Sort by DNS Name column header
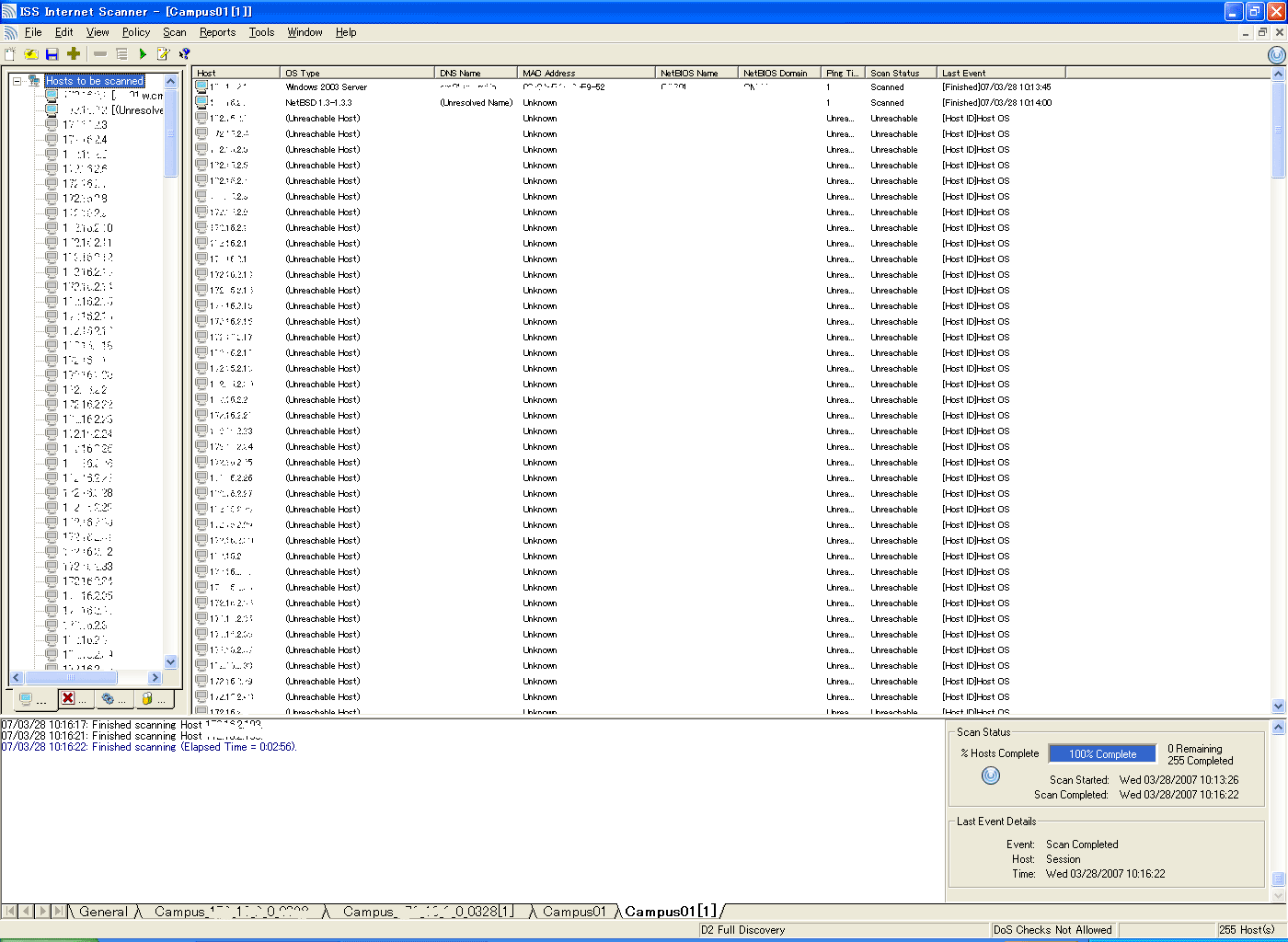Screen dimensions: 1288x942 point(476,73)
